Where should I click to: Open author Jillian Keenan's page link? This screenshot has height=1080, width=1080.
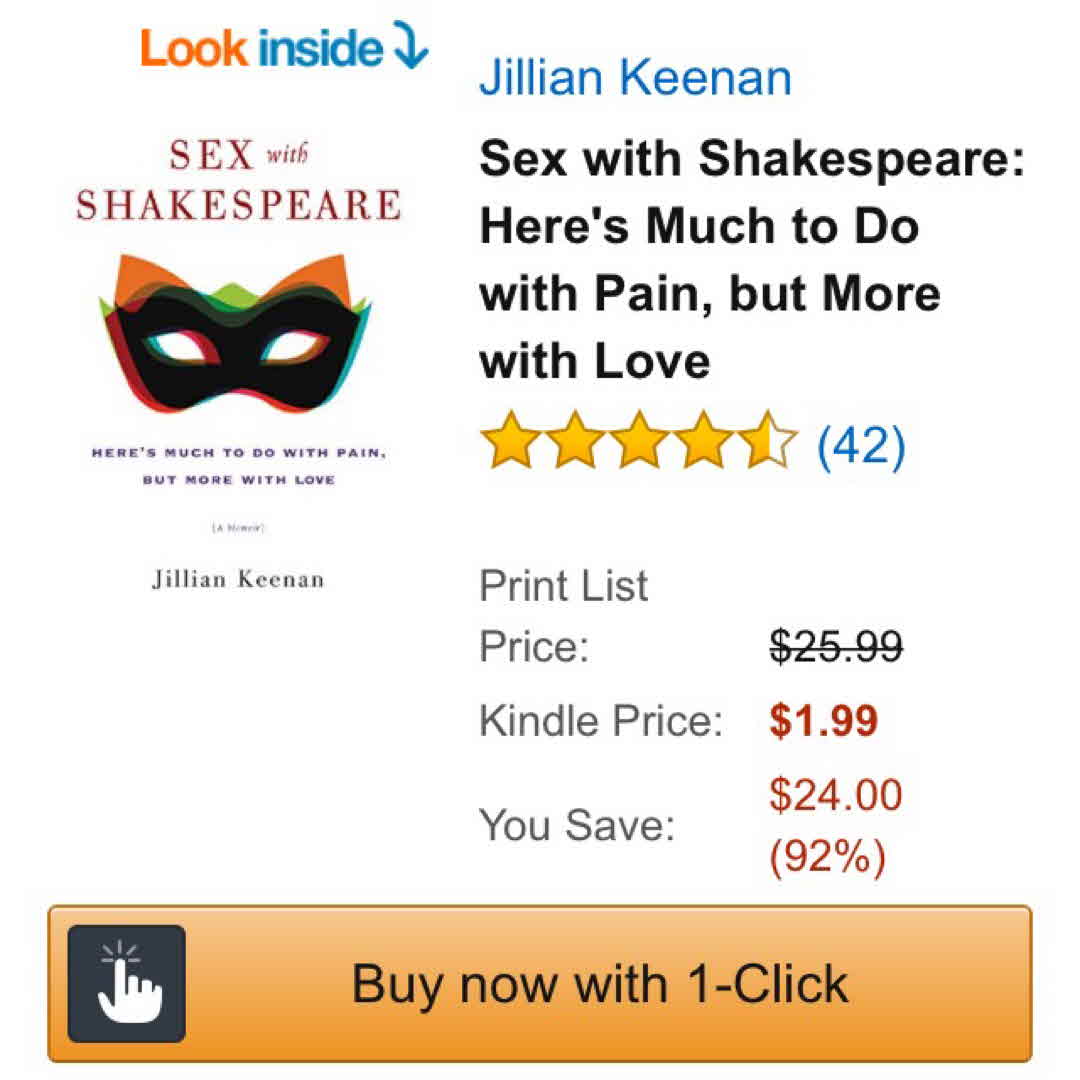[x=635, y=78]
